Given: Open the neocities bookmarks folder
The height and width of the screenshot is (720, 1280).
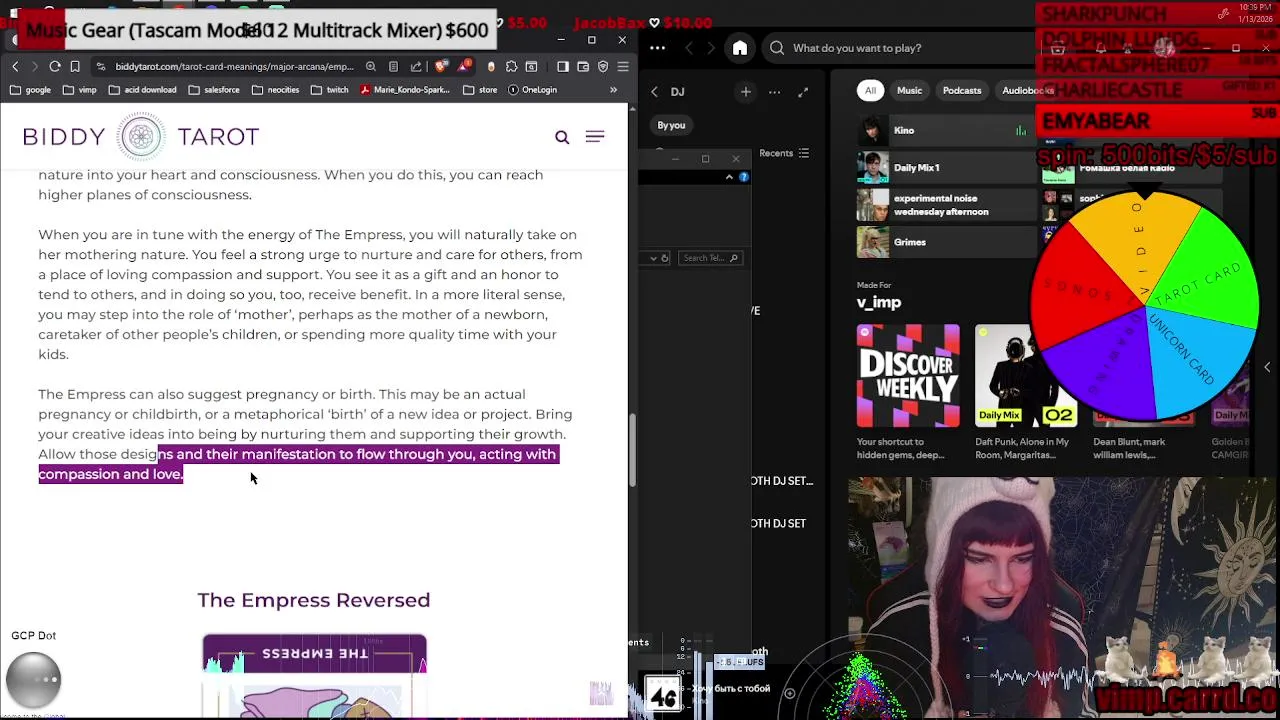Looking at the screenshot, I should tap(276, 89).
